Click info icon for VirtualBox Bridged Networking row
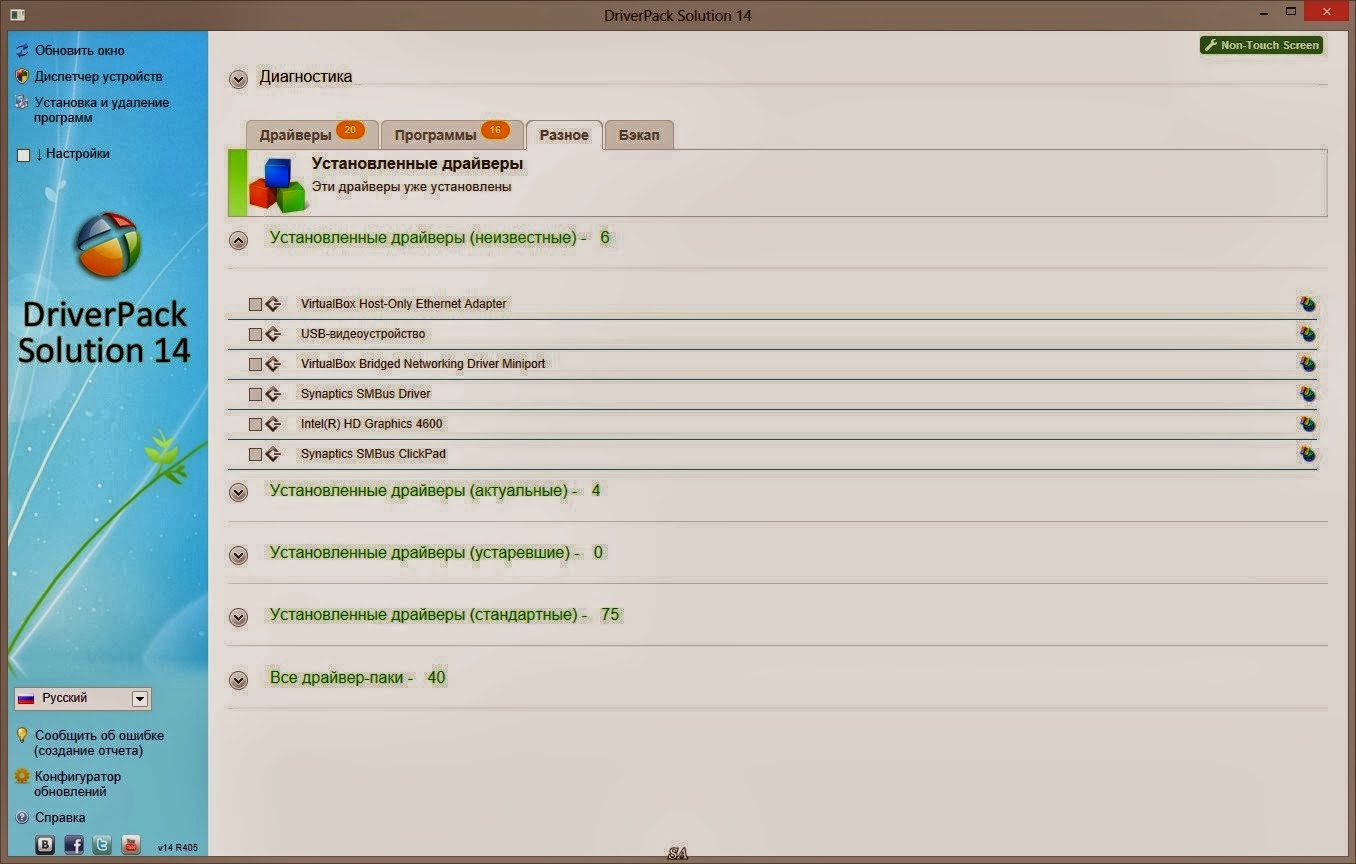Image resolution: width=1356 pixels, height=864 pixels. click(x=1307, y=364)
